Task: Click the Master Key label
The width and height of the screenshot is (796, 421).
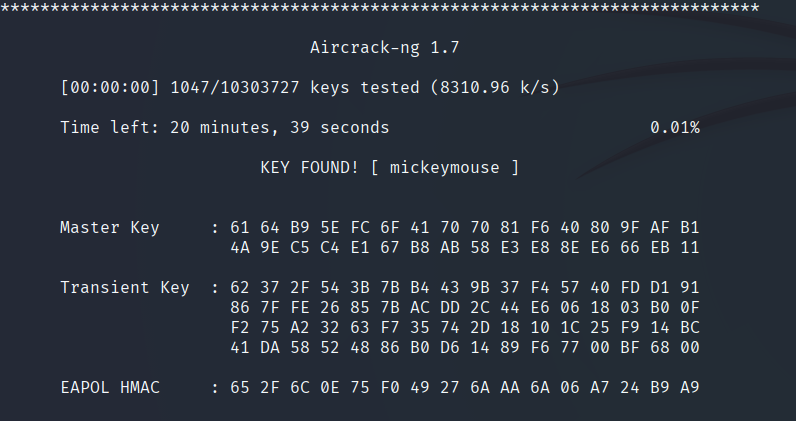Action: click(109, 227)
